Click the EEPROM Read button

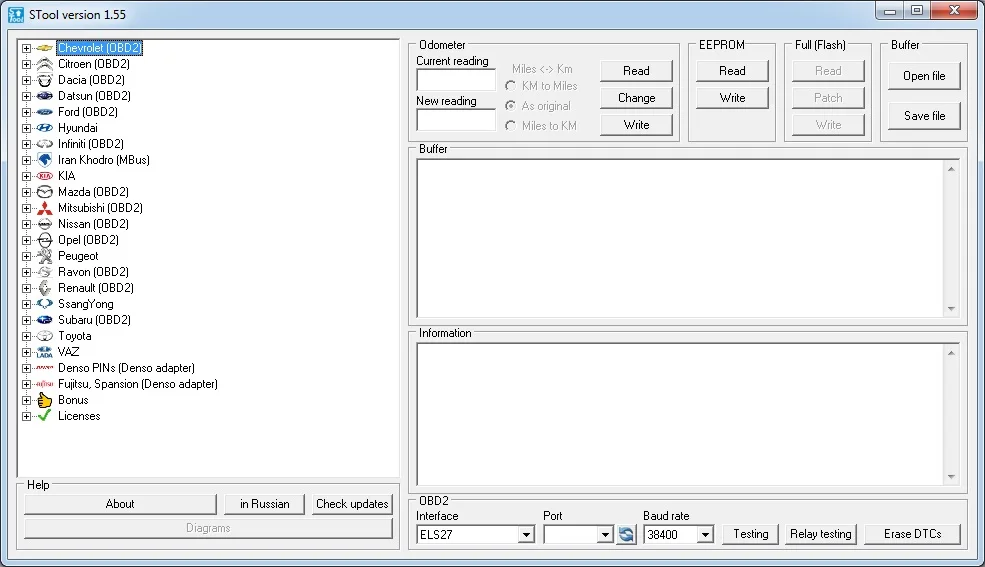point(732,71)
